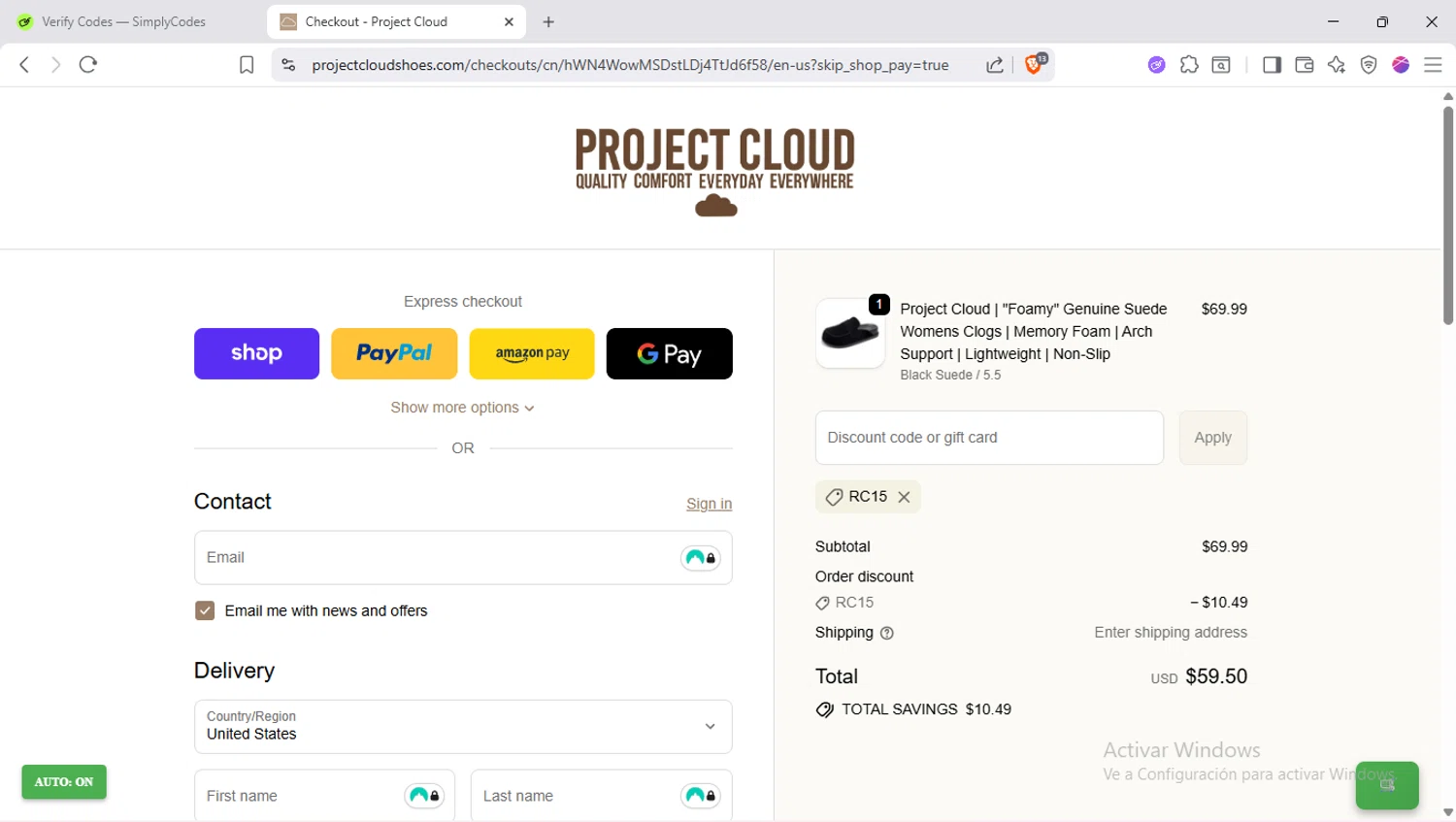Image resolution: width=1456 pixels, height=822 pixels.
Task: Select the Checkout - Project Cloud tab
Action: (x=396, y=21)
